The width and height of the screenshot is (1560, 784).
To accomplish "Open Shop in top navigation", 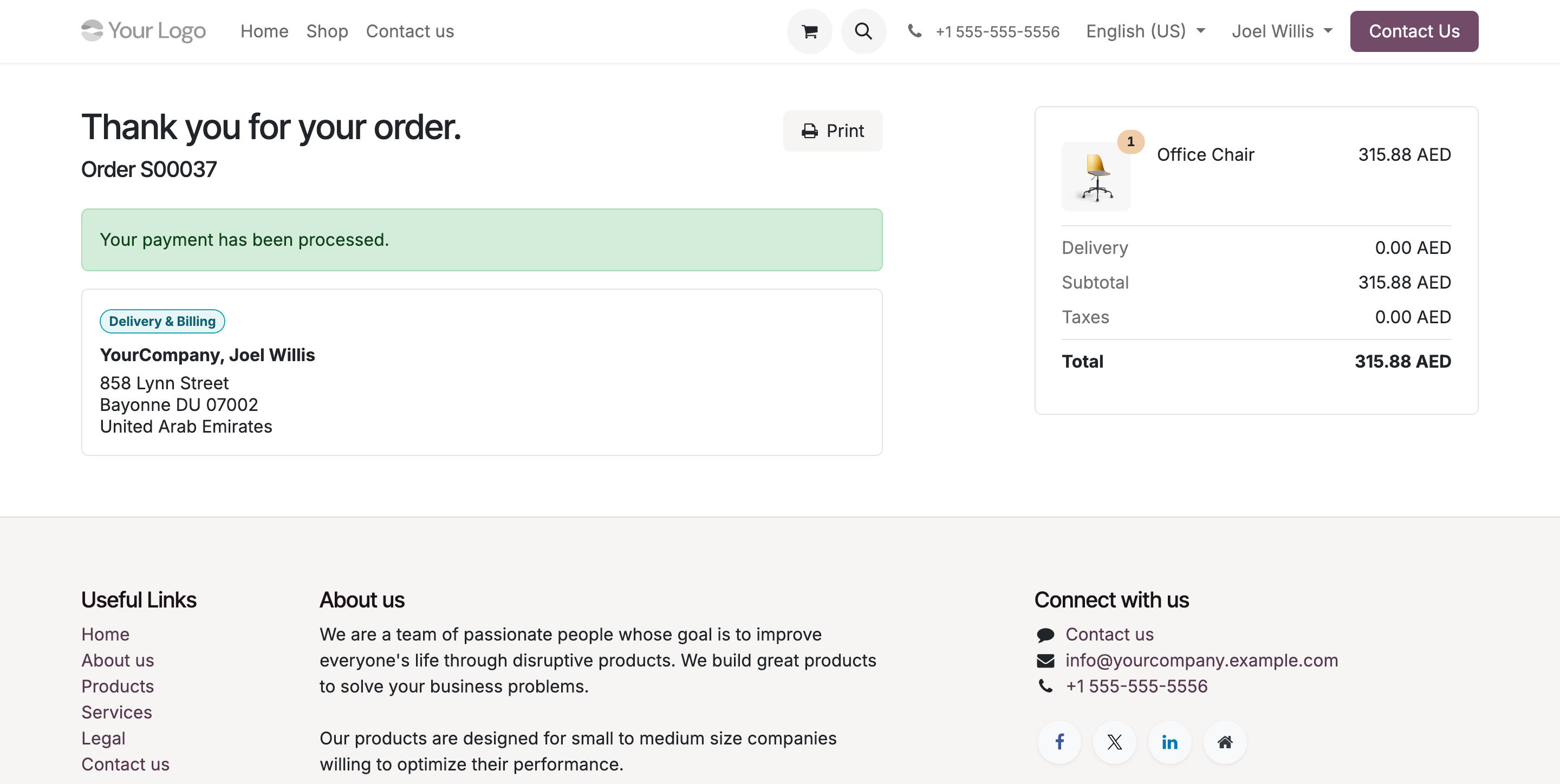I will (x=327, y=31).
